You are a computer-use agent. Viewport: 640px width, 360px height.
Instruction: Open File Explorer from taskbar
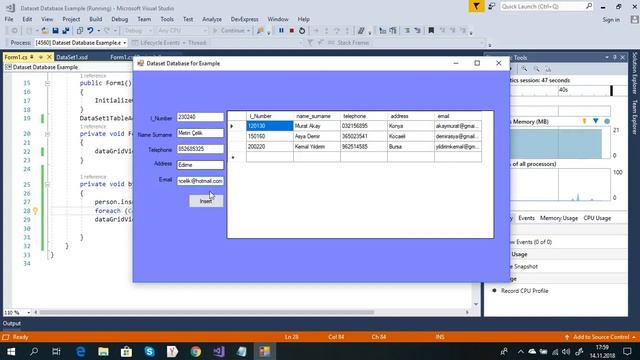click(x=103, y=351)
